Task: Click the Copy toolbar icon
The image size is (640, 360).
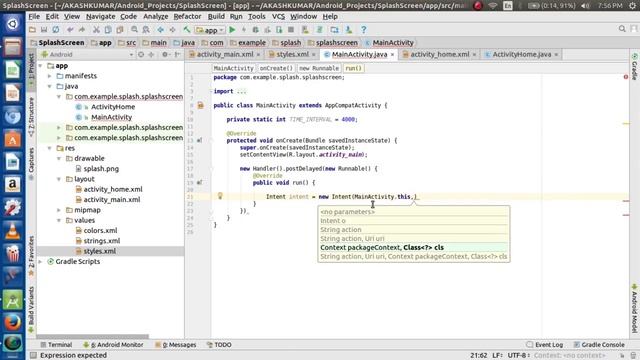Action: (x=108, y=29)
